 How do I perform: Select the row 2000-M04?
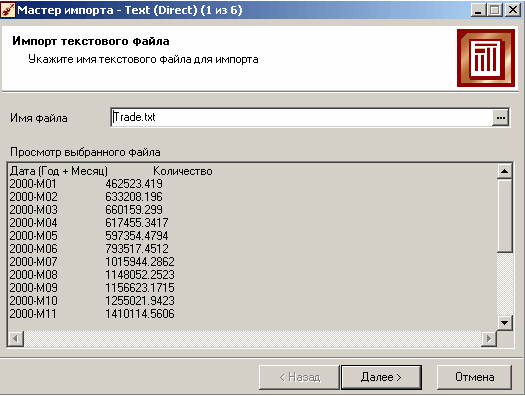click(x=33, y=223)
